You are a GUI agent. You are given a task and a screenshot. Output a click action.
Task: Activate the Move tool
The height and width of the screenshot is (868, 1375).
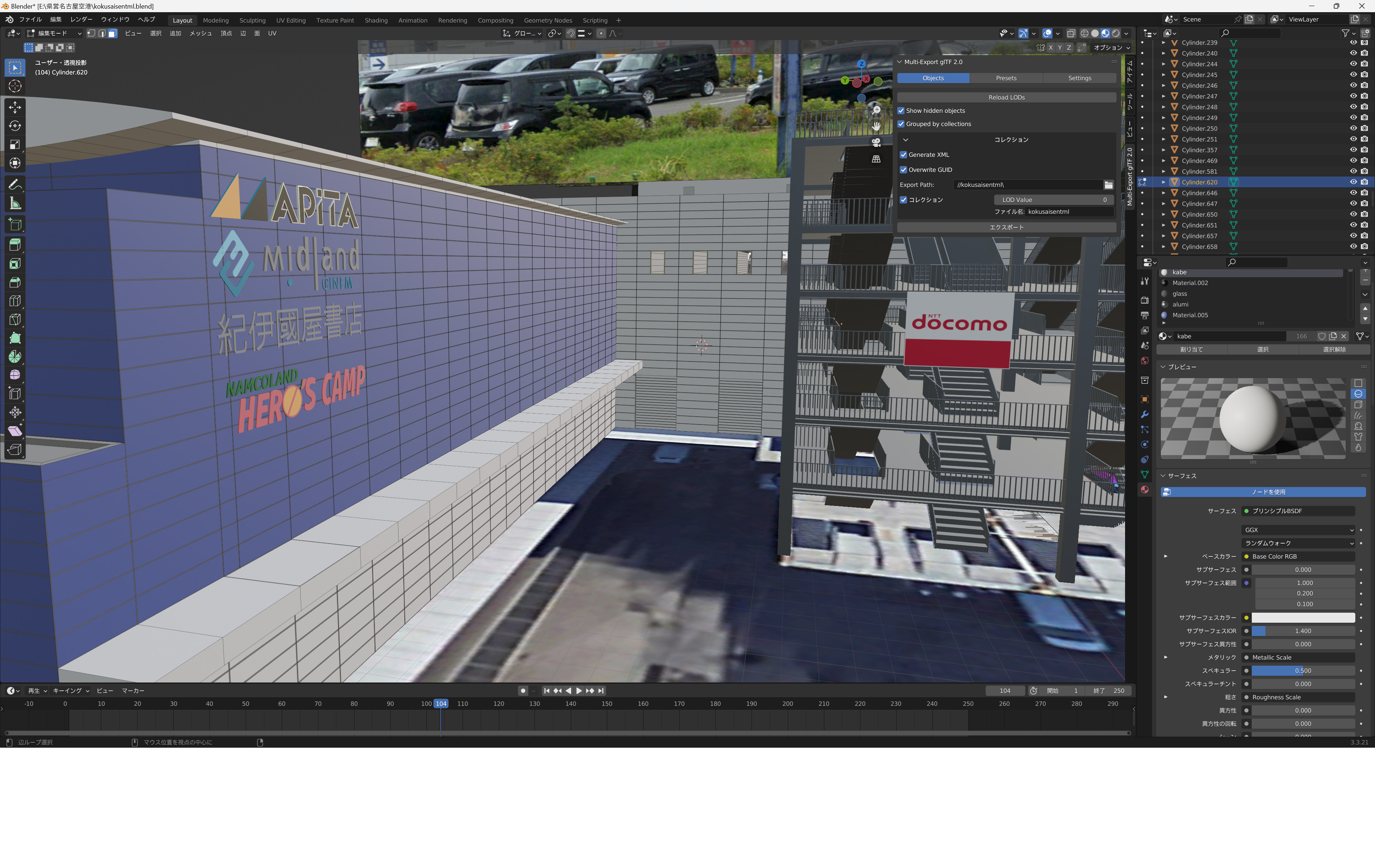(x=15, y=107)
